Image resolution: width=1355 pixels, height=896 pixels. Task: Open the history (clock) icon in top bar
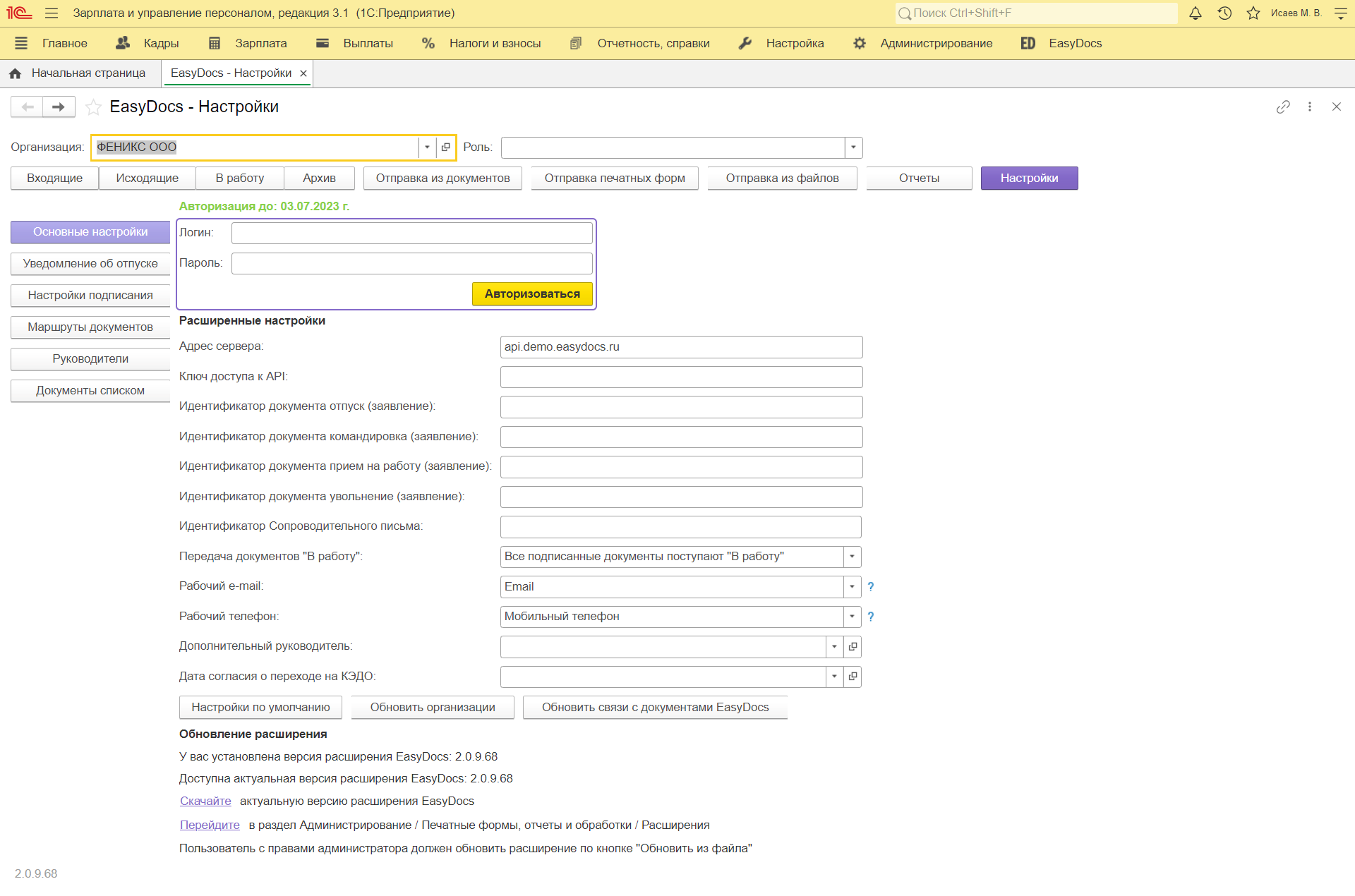tap(1225, 13)
